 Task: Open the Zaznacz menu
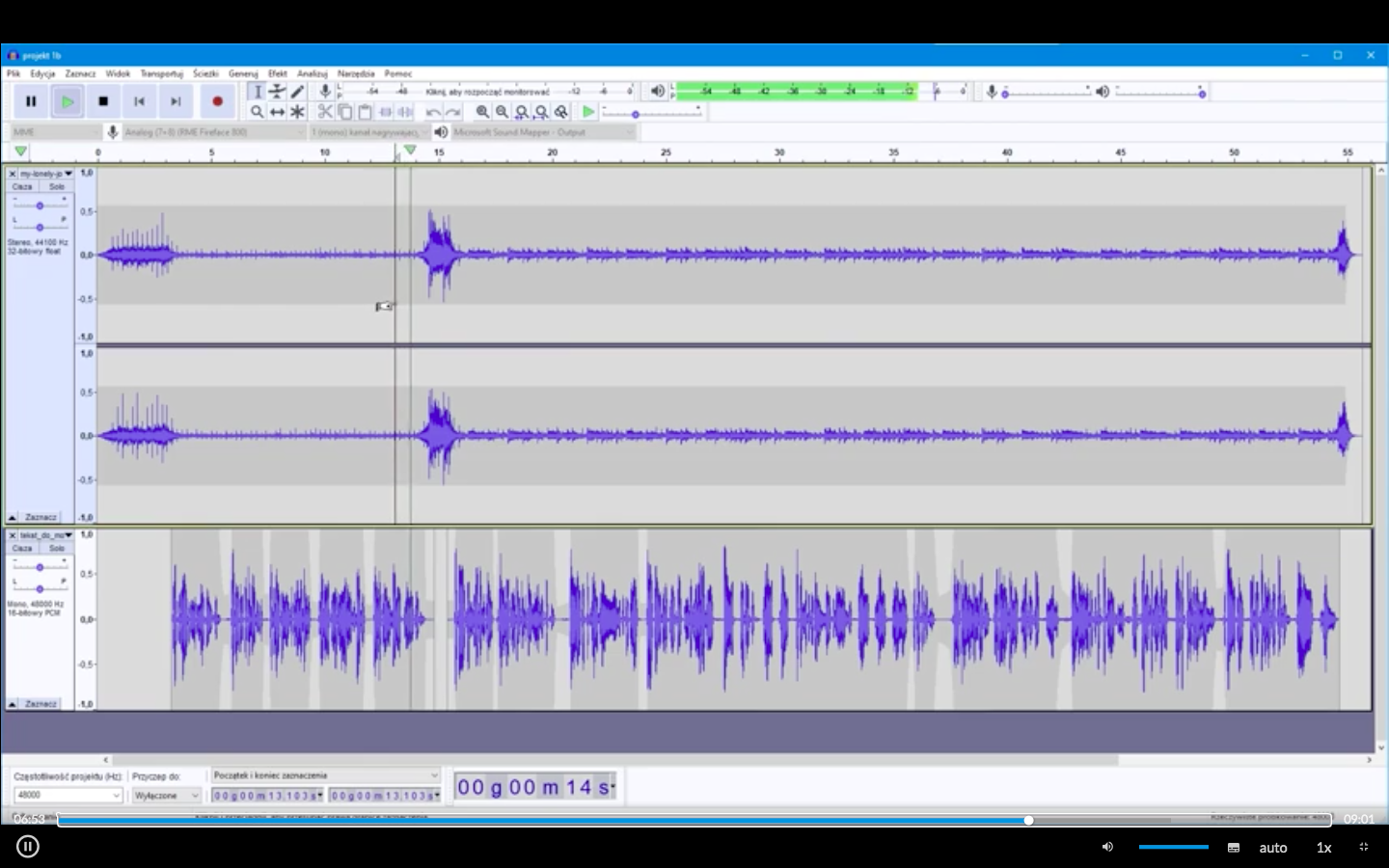(x=80, y=73)
